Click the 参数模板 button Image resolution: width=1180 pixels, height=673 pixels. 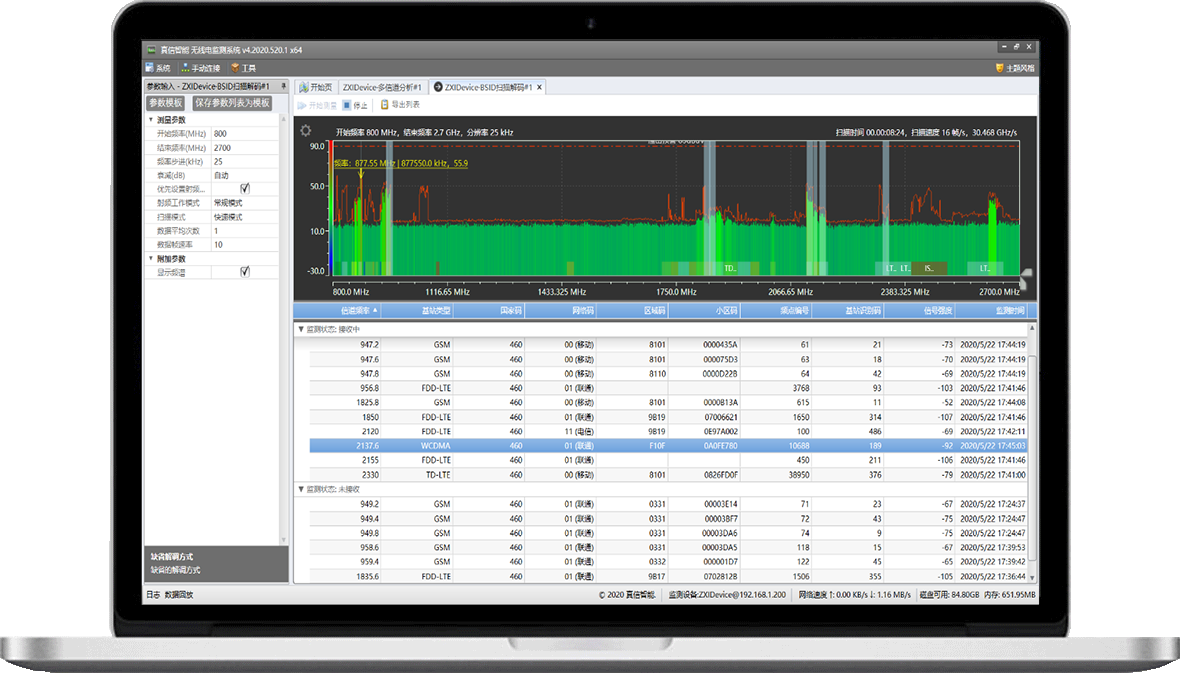(x=166, y=103)
